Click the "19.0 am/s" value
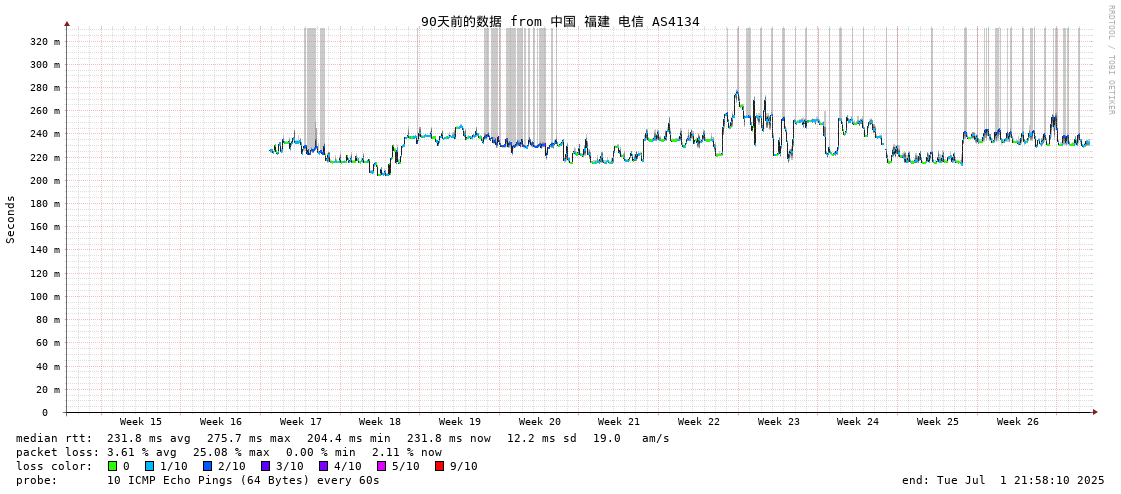 tap(631, 438)
